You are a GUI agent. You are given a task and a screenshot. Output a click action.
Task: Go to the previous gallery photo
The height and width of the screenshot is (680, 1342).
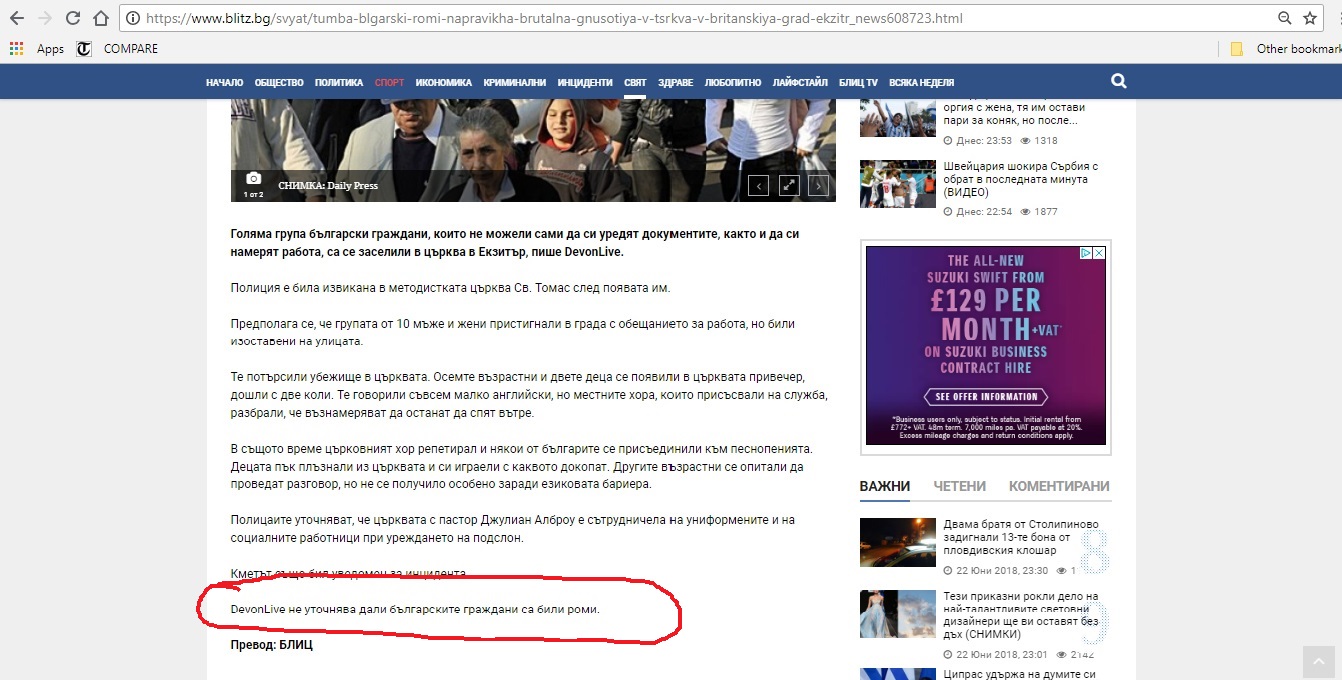point(759,185)
